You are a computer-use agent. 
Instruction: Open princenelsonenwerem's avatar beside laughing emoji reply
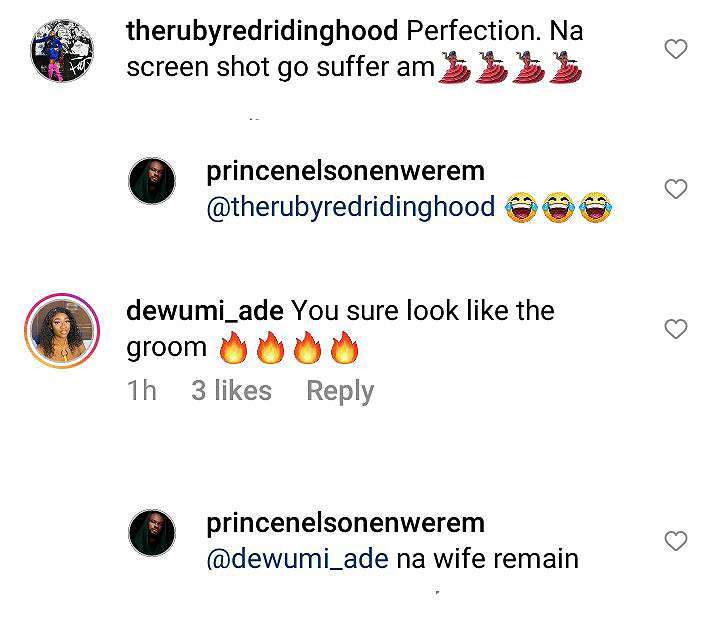tap(153, 181)
